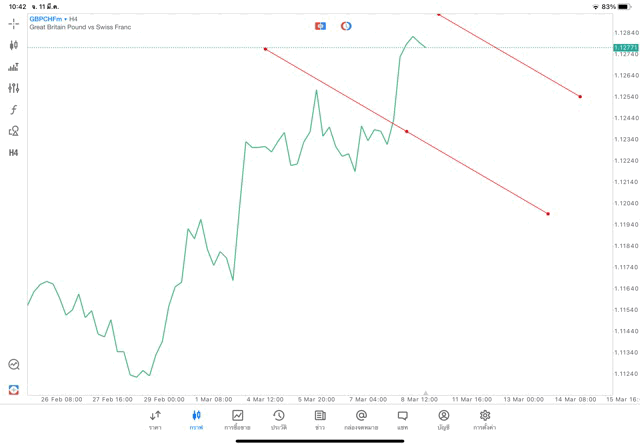Open the chart search icon at bottom left

pyautogui.click(x=14, y=365)
